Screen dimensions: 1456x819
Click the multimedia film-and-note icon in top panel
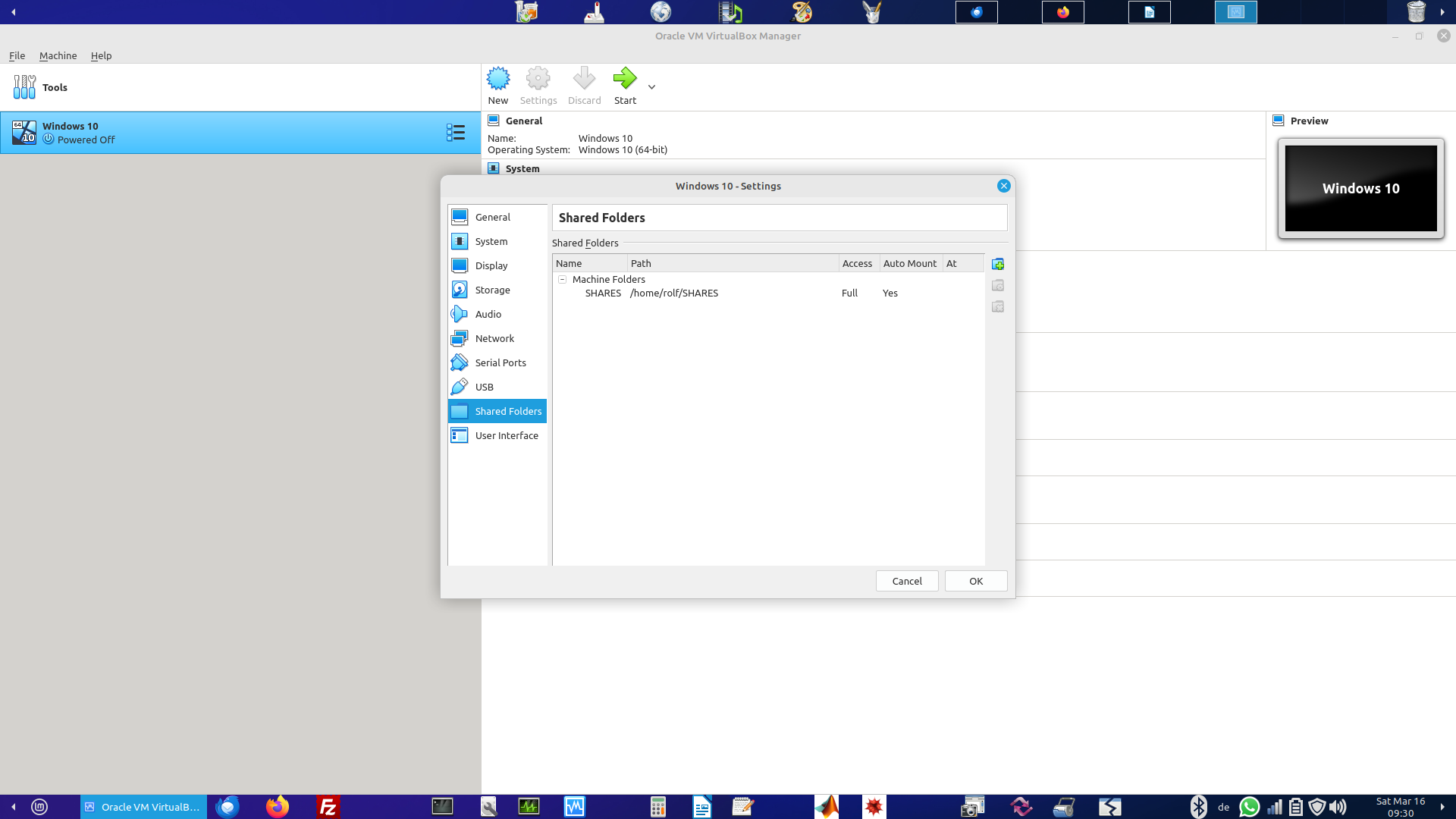(x=731, y=11)
